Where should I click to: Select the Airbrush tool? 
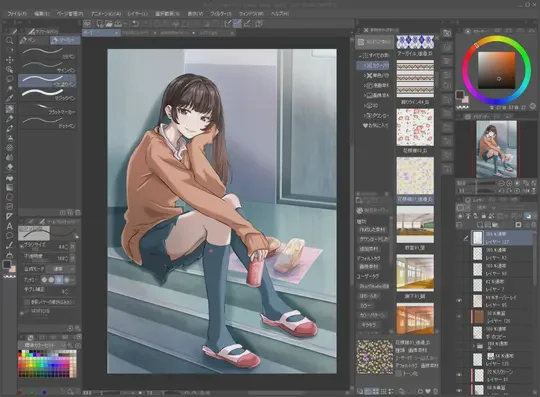(9, 138)
